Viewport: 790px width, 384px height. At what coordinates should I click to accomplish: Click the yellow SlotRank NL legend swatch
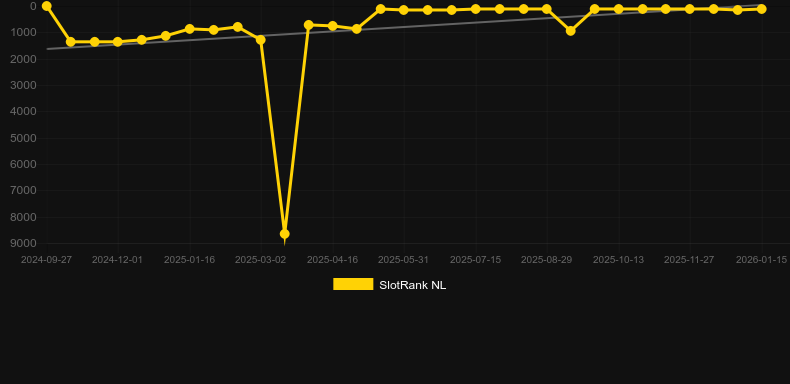[353, 284]
